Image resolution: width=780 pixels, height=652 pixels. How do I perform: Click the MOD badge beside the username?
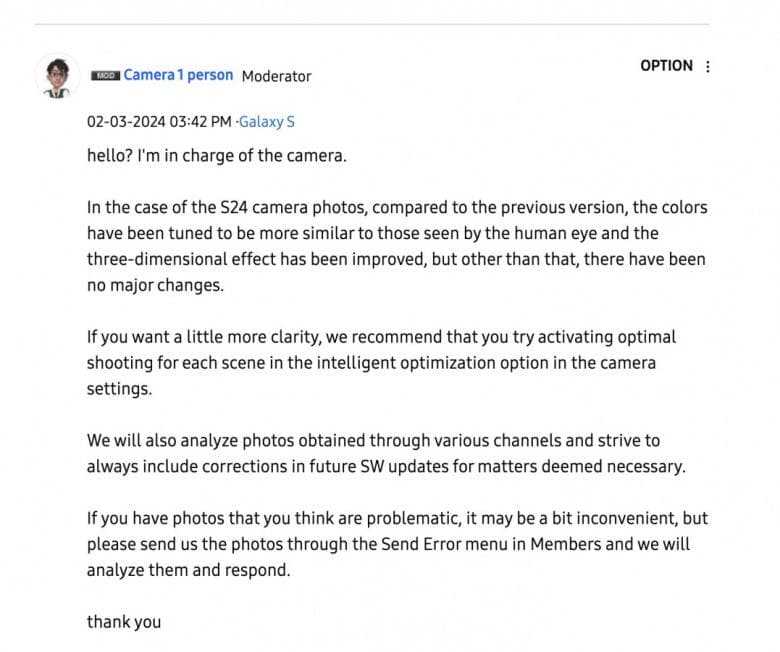pyautogui.click(x=104, y=76)
